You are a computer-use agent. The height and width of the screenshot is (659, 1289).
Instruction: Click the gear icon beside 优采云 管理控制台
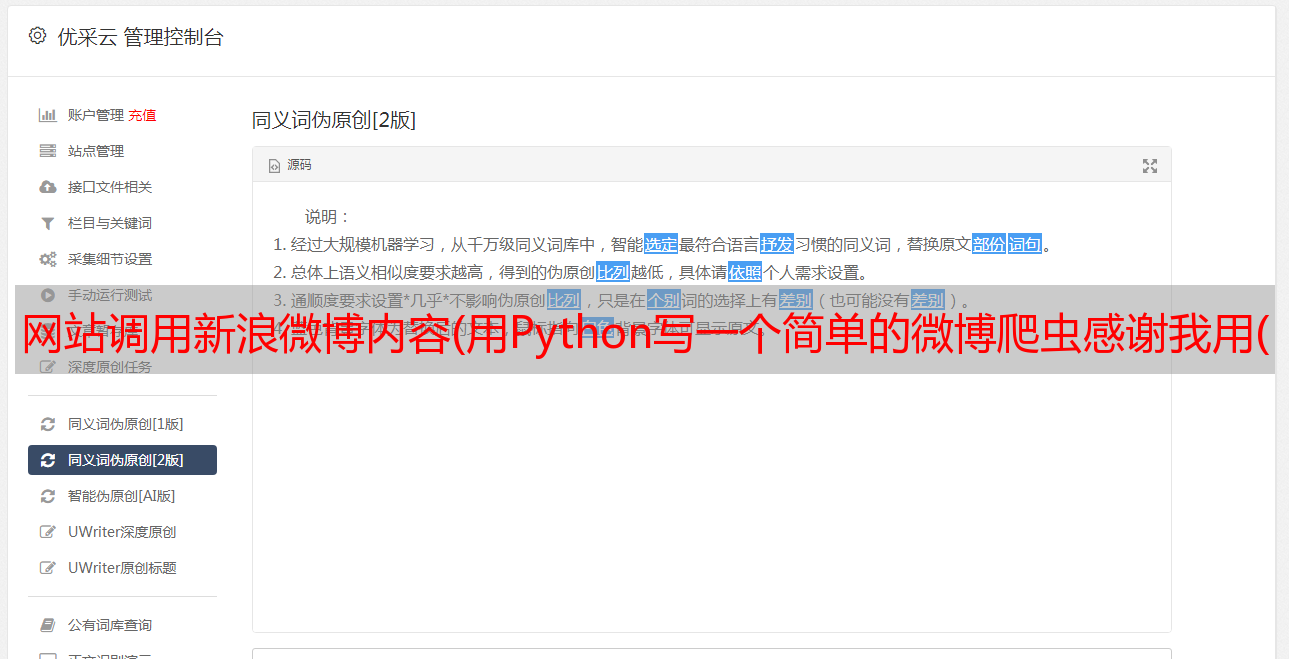click(x=37, y=37)
